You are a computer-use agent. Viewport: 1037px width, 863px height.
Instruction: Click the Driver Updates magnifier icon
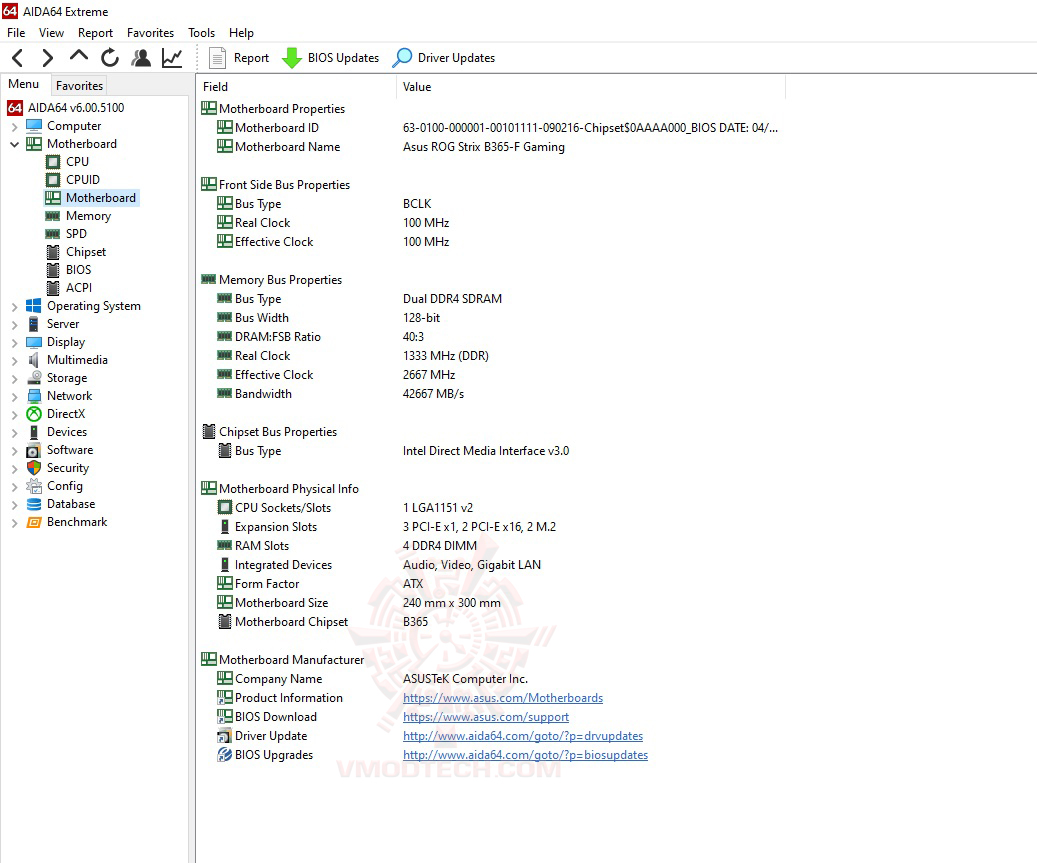(x=401, y=58)
